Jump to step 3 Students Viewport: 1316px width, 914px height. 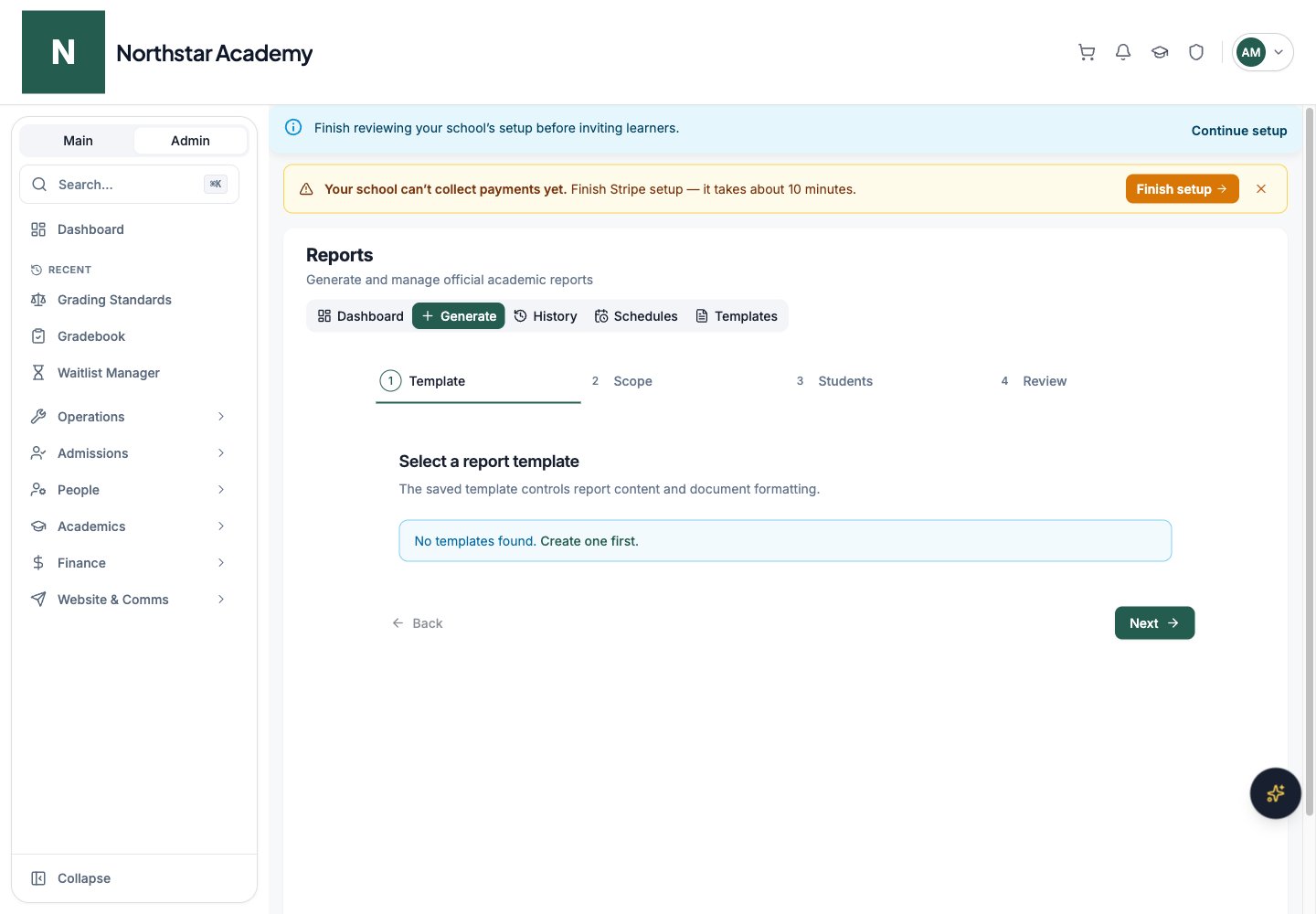tap(887, 381)
